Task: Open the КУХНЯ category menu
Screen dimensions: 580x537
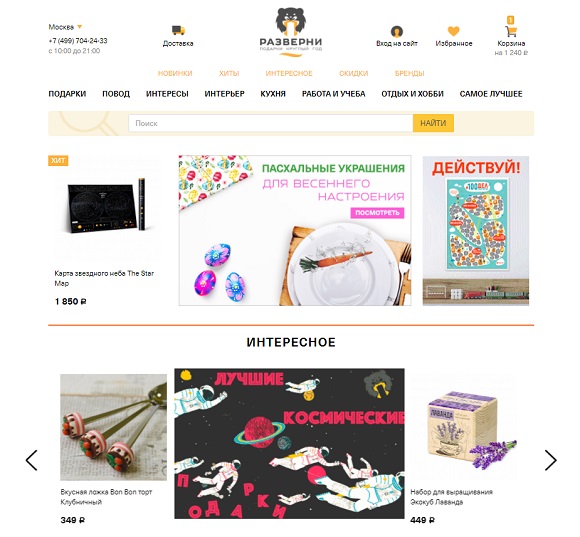Action: (273, 94)
